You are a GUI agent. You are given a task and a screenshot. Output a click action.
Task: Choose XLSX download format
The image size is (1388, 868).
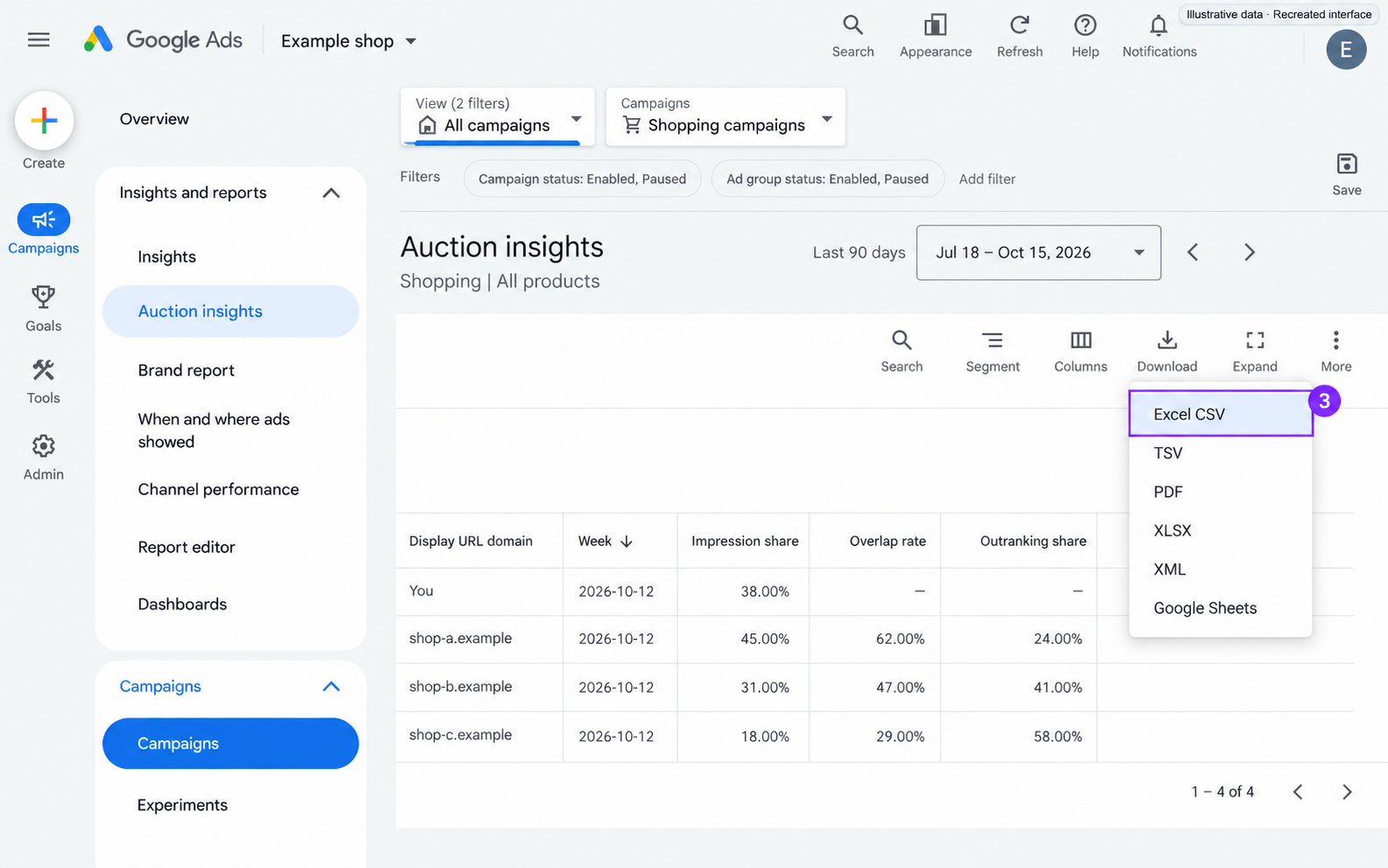(1221, 530)
